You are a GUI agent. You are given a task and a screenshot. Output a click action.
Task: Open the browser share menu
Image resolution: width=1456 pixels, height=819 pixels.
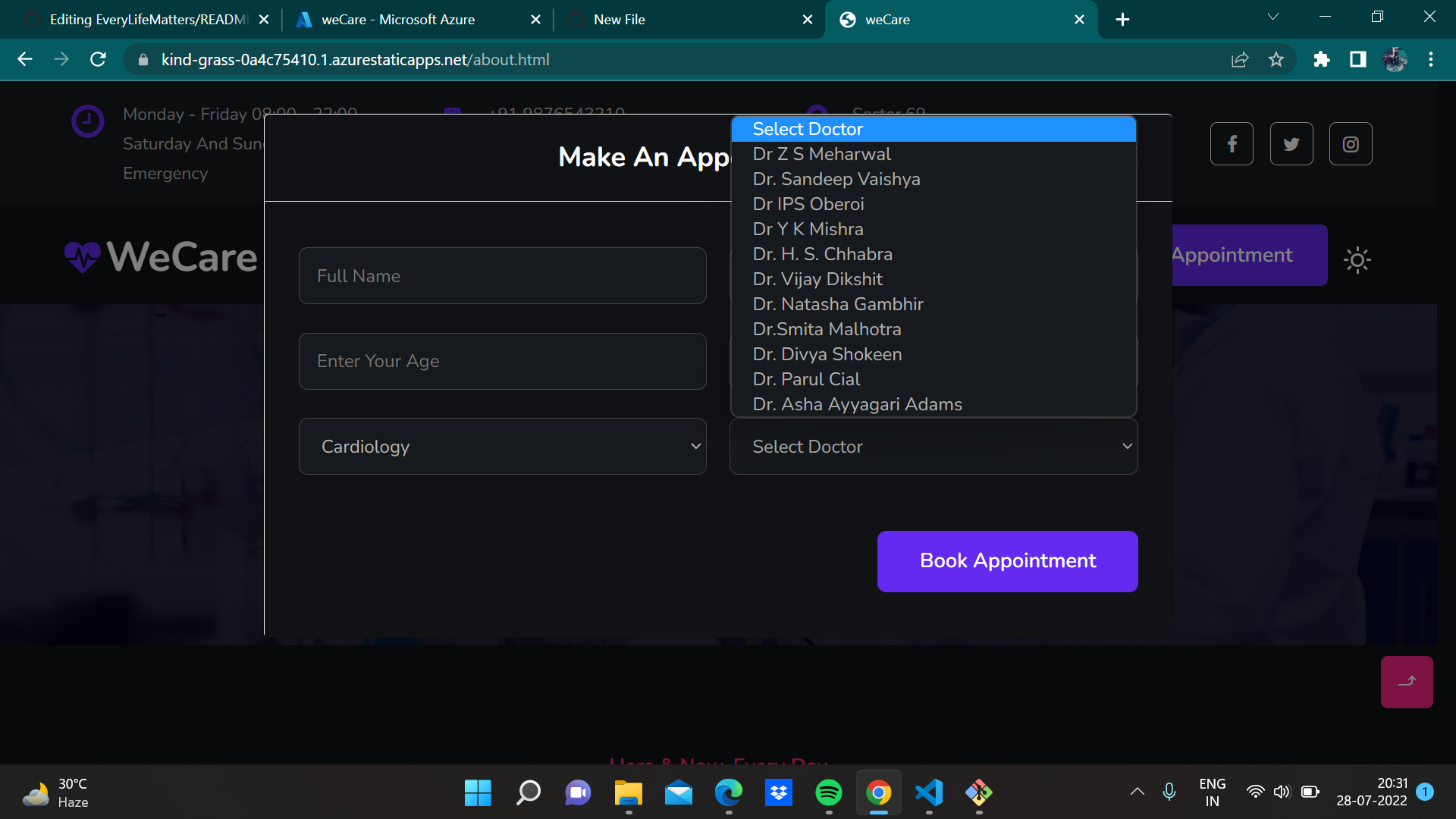point(1240,59)
